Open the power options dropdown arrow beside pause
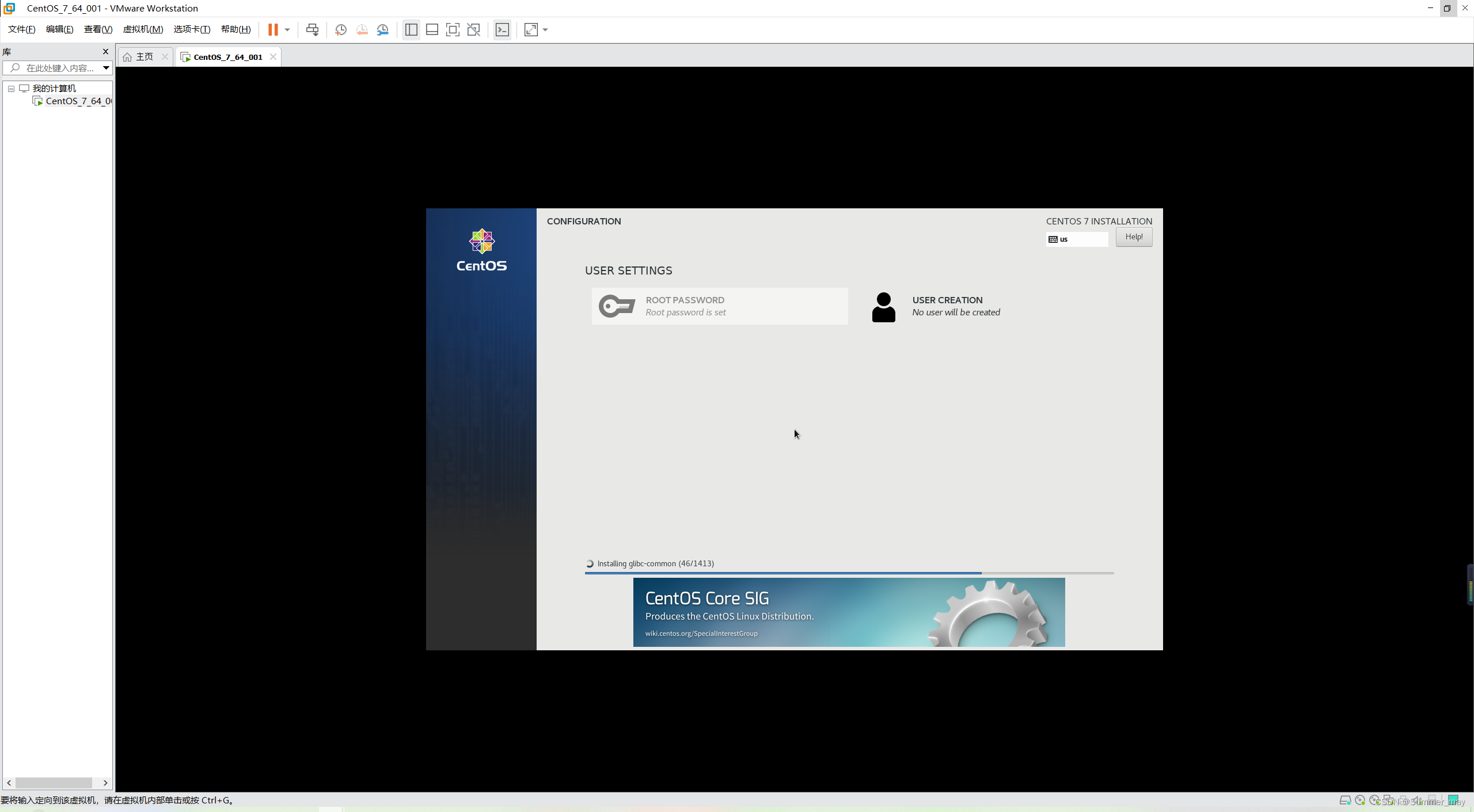 tap(287, 29)
